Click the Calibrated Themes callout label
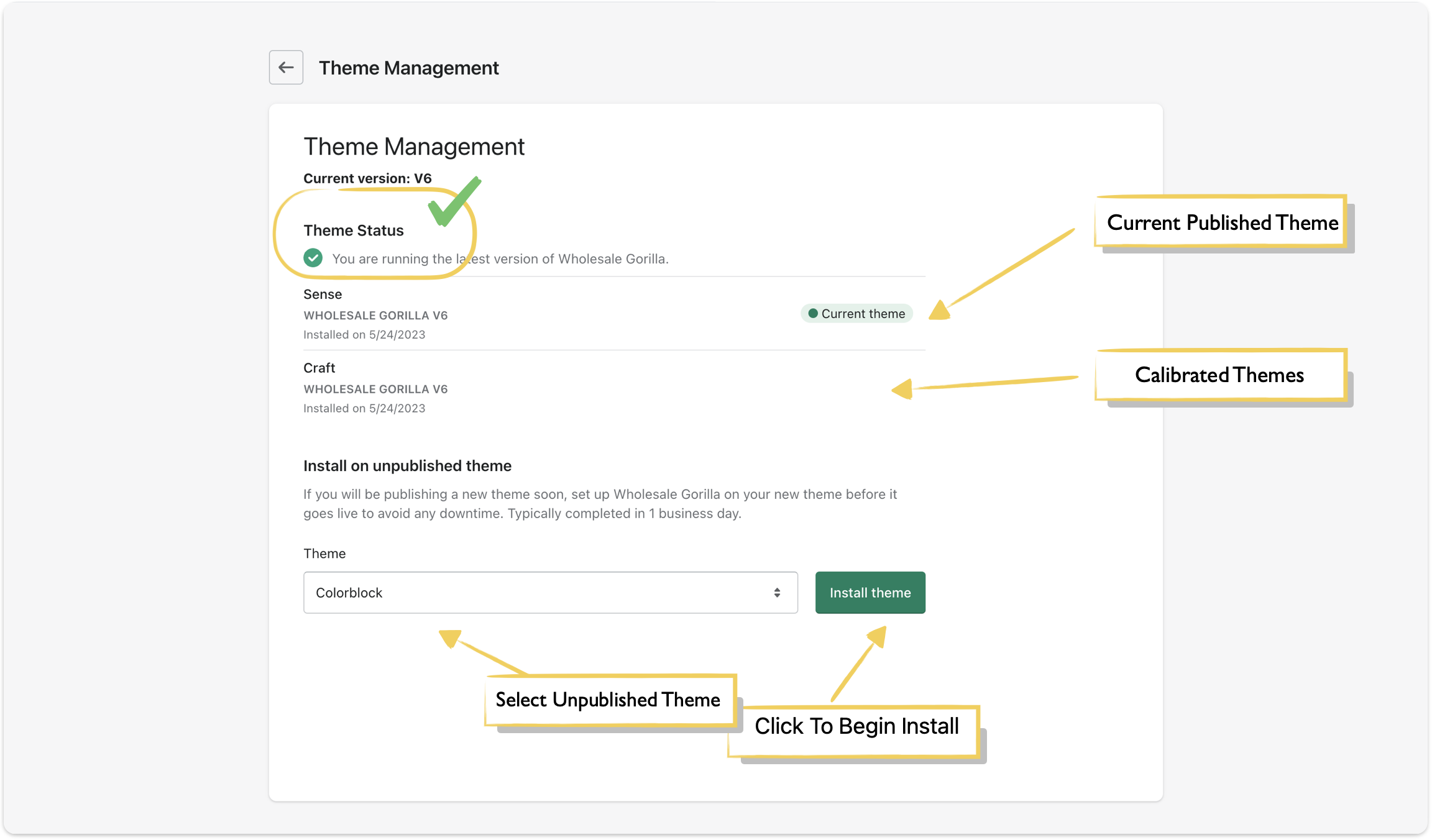The image size is (1432, 840). [1219, 375]
